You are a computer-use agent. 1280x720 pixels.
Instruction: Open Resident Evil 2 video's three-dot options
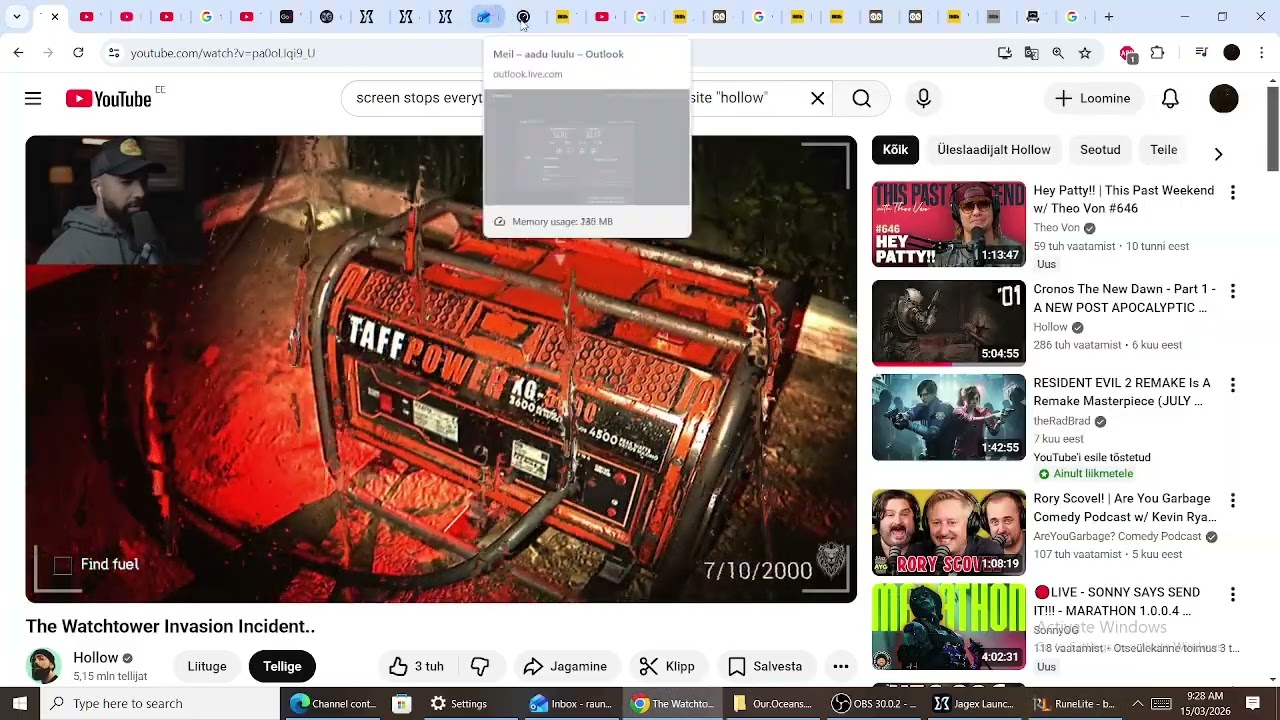(1232, 385)
